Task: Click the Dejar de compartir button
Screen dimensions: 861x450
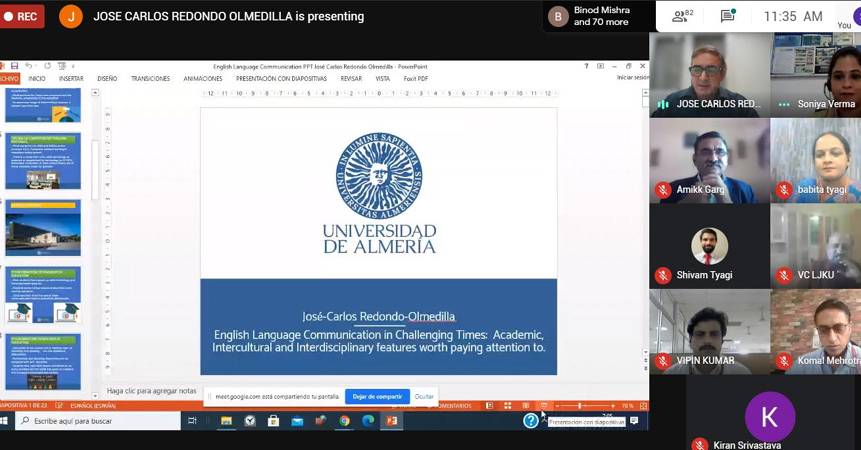Action: (377, 396)
